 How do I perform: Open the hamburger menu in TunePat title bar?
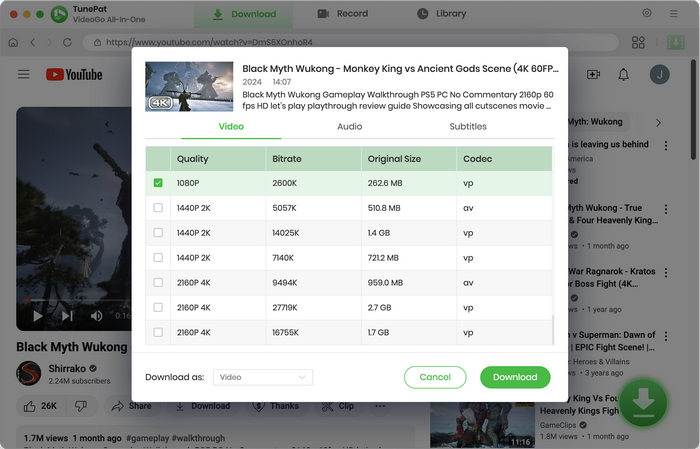click(674, 14)
